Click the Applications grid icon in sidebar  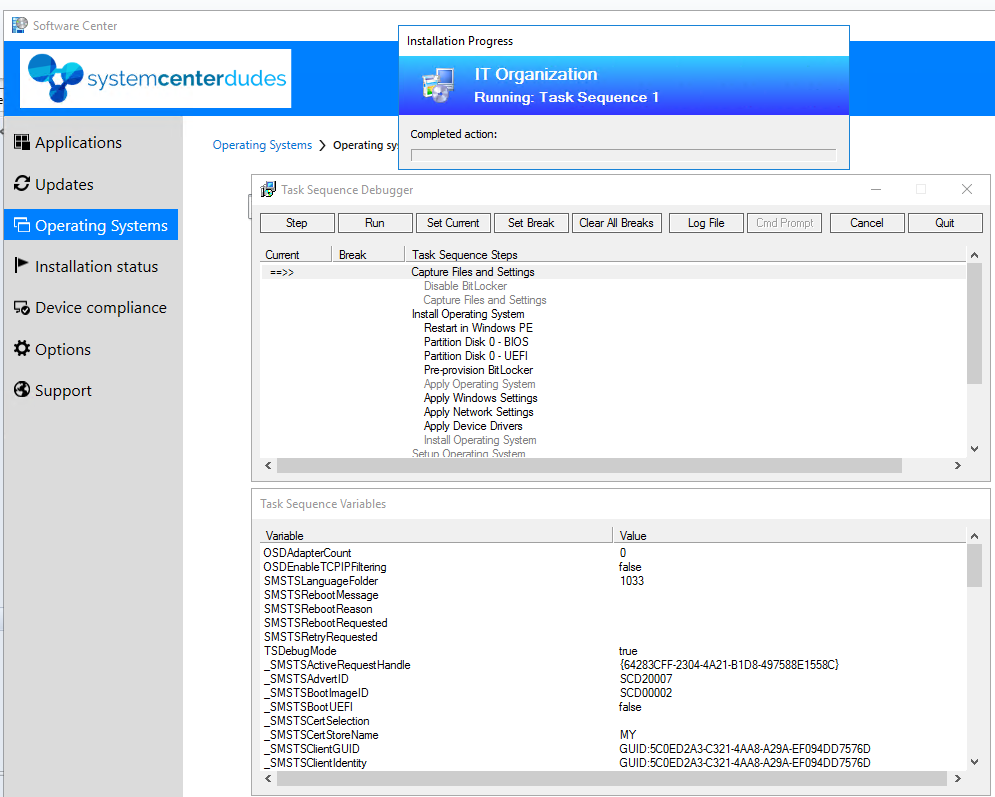click(x=22, y=142)
